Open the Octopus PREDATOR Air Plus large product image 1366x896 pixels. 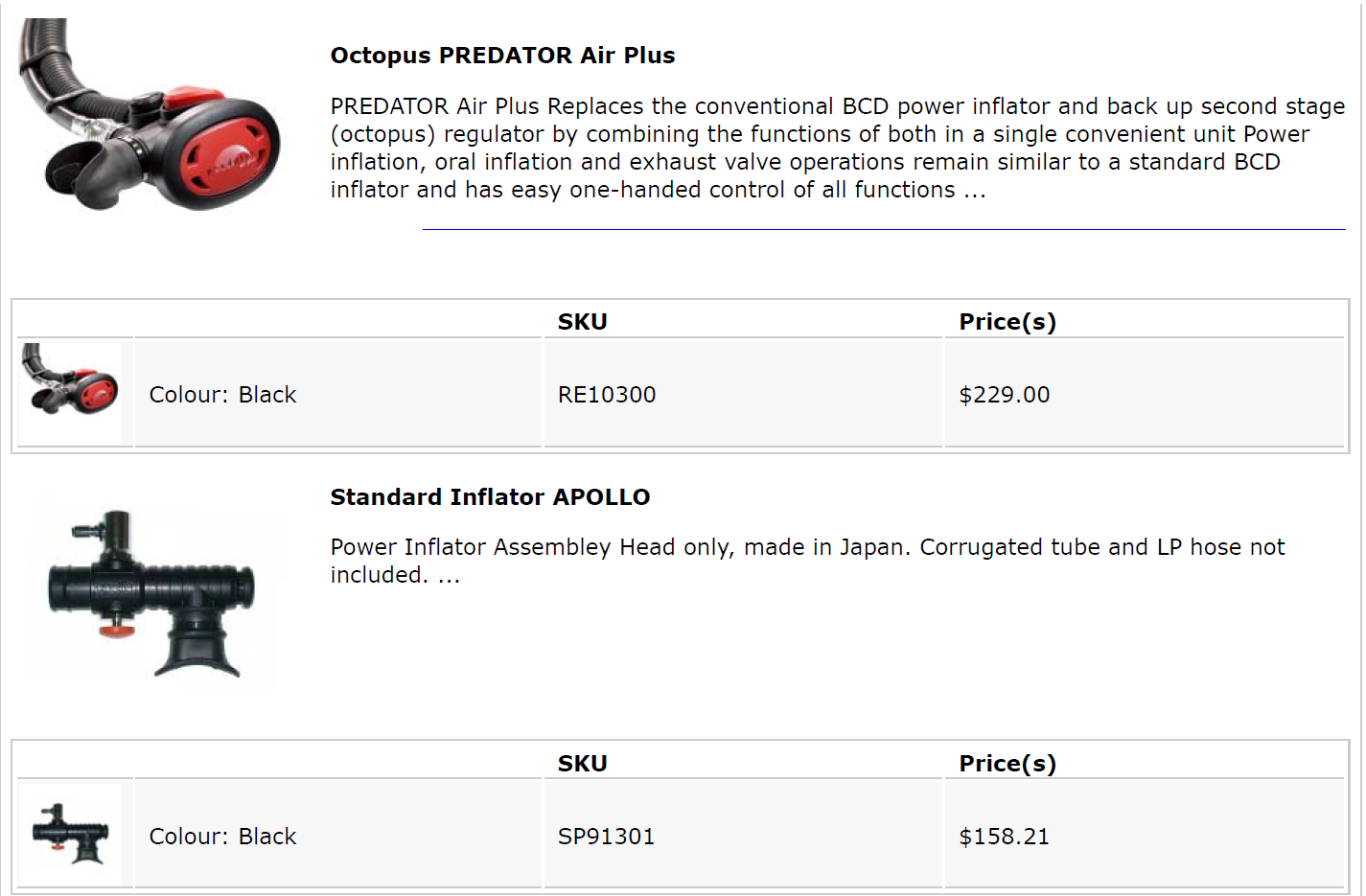tap(150, 114)
